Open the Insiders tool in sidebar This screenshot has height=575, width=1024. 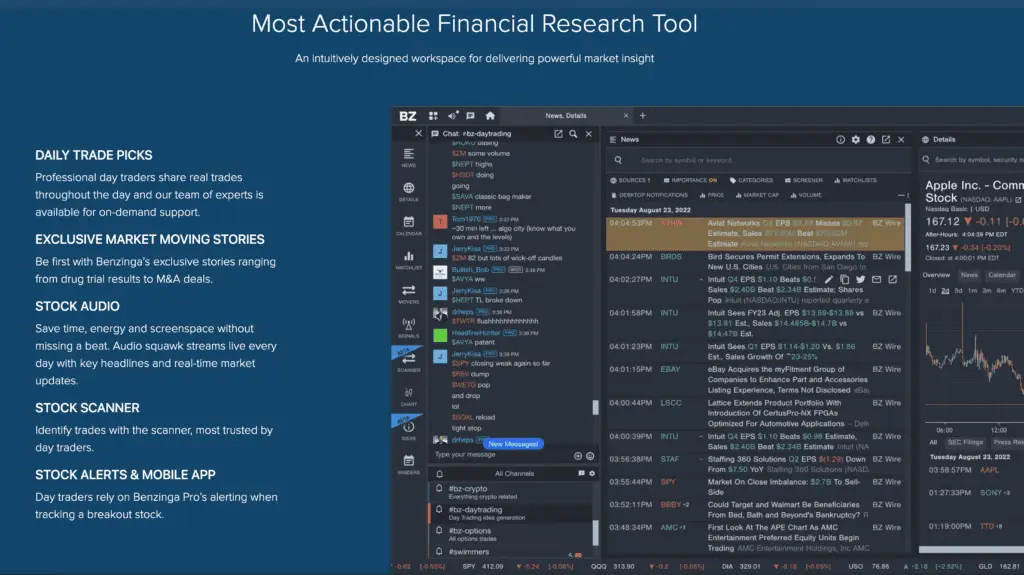(x=408, y=464)
